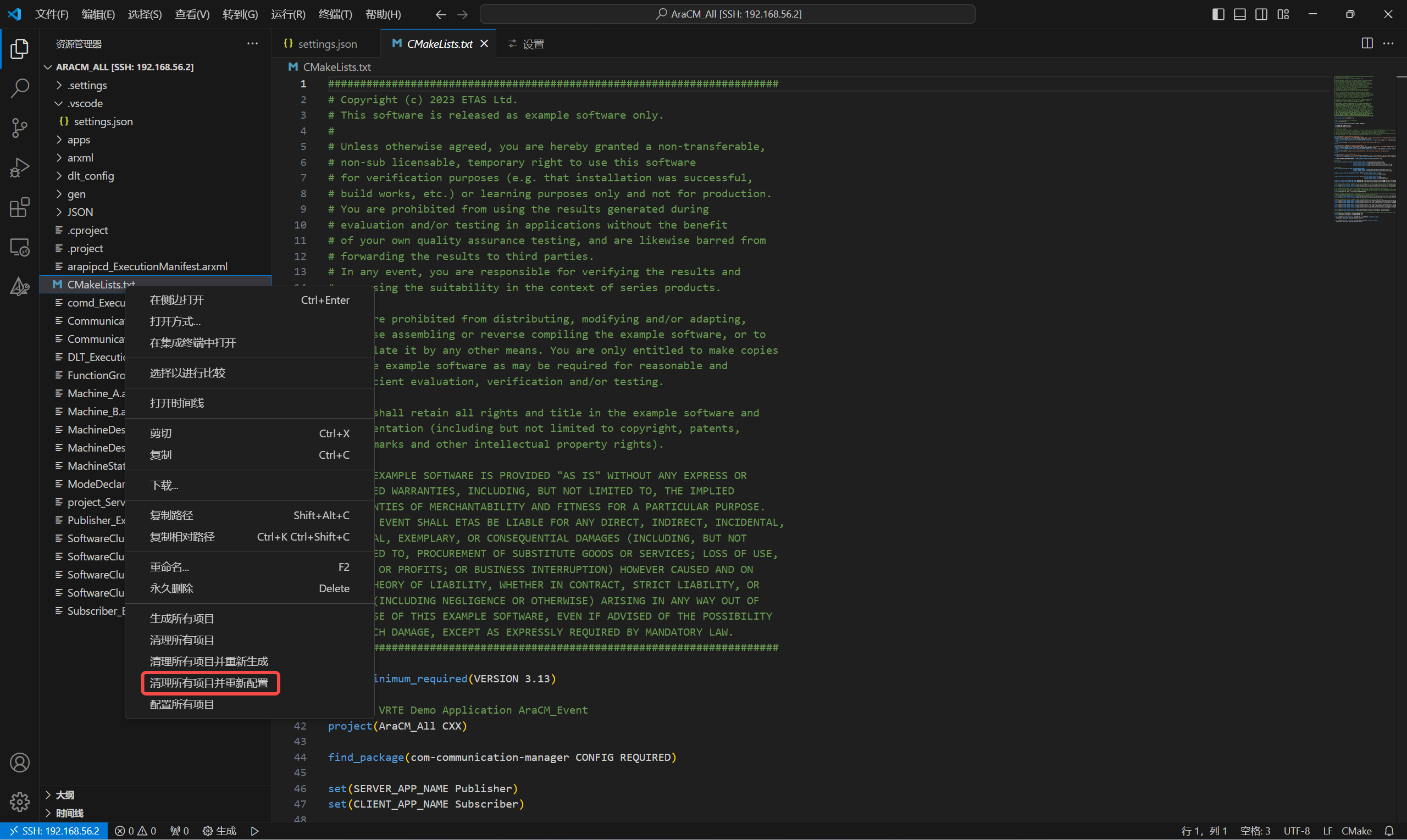Click SSH: 192.168.56.2 remote status button
Viewport: 1407px width, 840px height.
[54, 831]
